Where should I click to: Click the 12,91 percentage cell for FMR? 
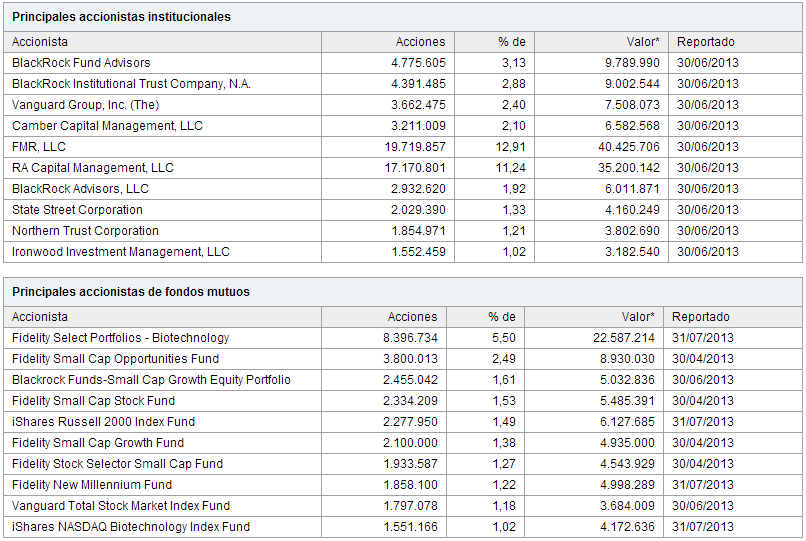pyautogui.click(x=510, y=147)
